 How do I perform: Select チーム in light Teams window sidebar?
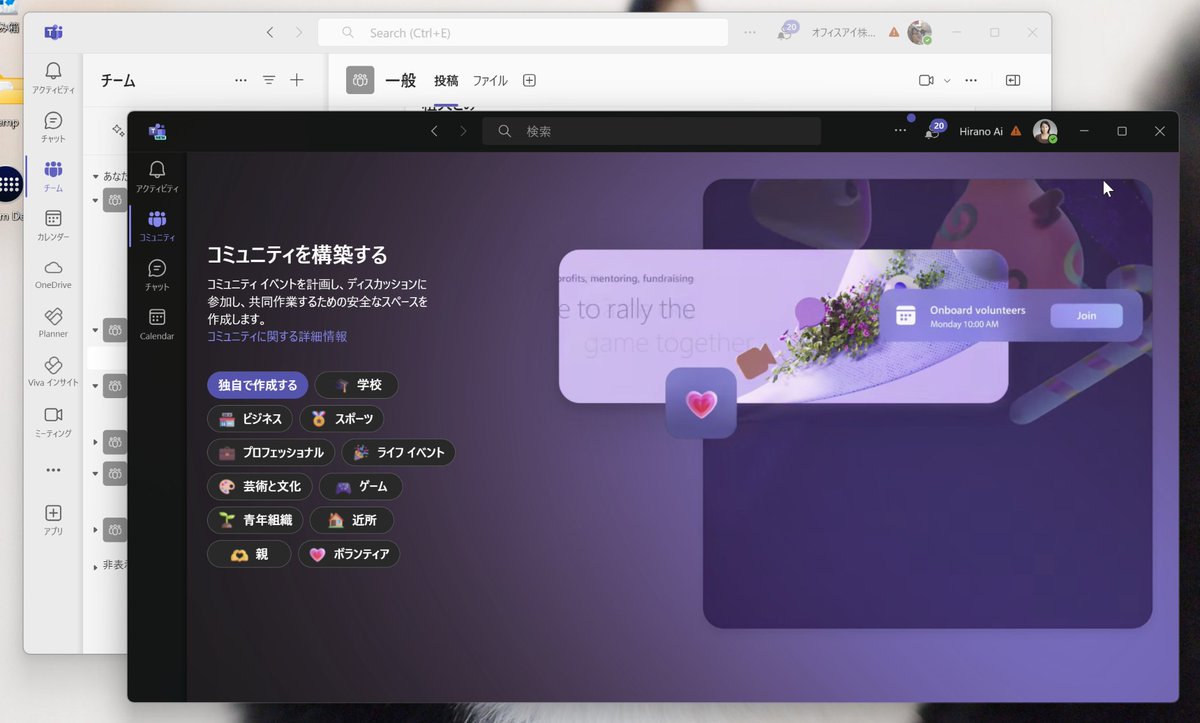coord(53,175)
